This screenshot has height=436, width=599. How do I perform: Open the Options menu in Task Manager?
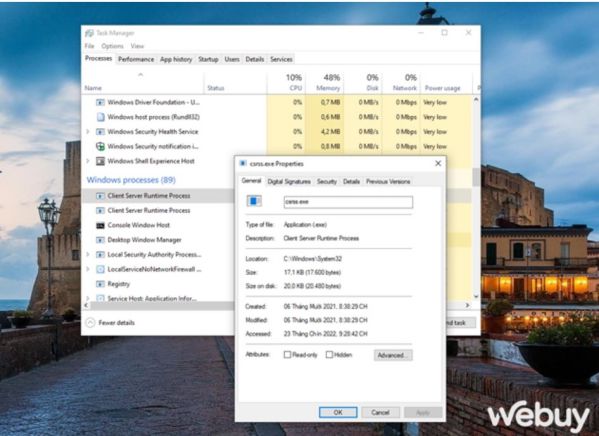[112, 46]
